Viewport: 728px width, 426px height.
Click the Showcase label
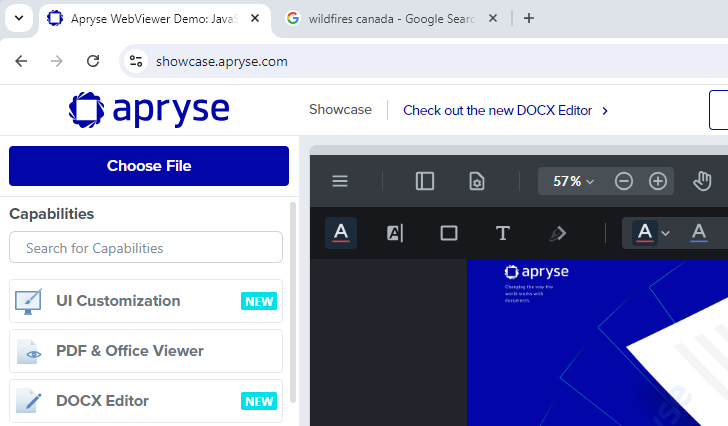pos(340,110)
